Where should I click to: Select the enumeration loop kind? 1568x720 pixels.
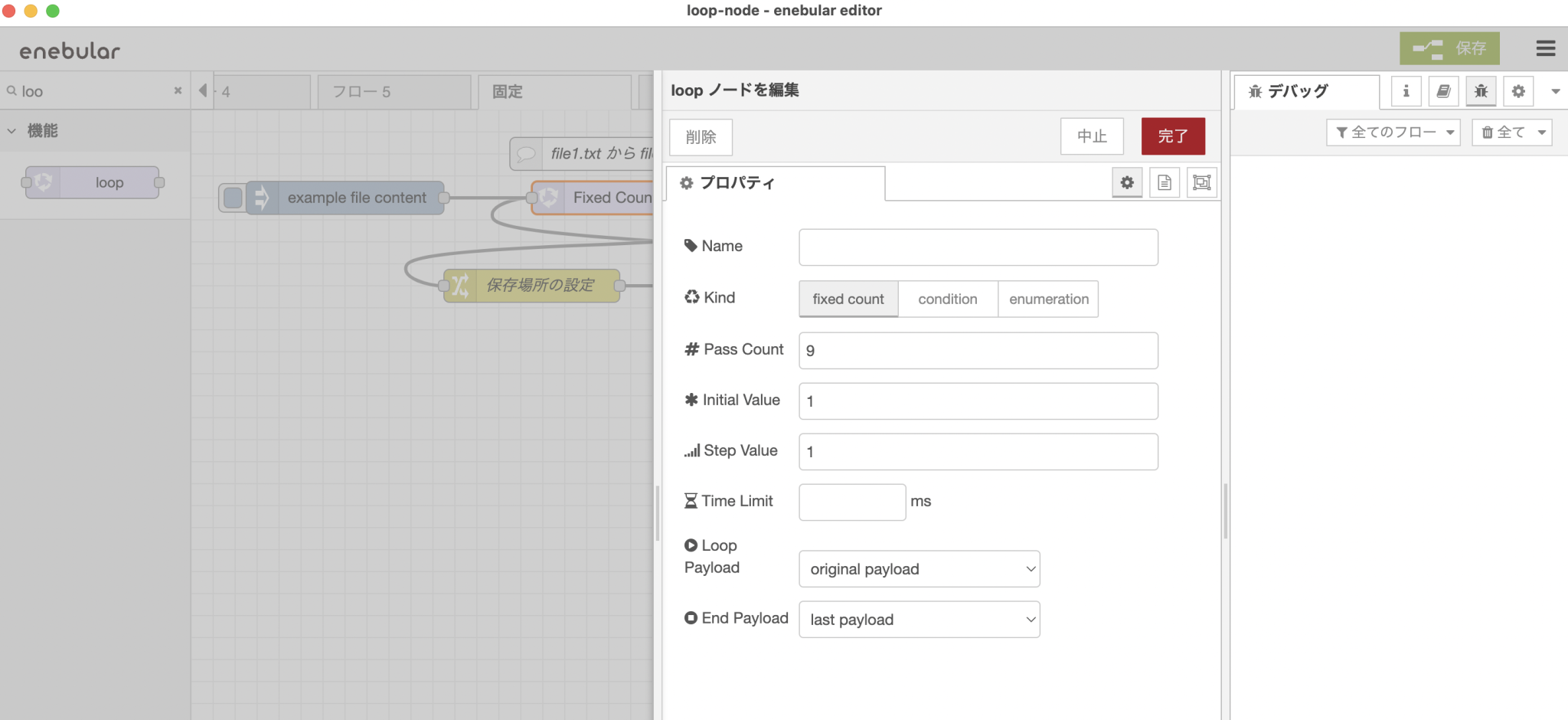pos(1047,299)
